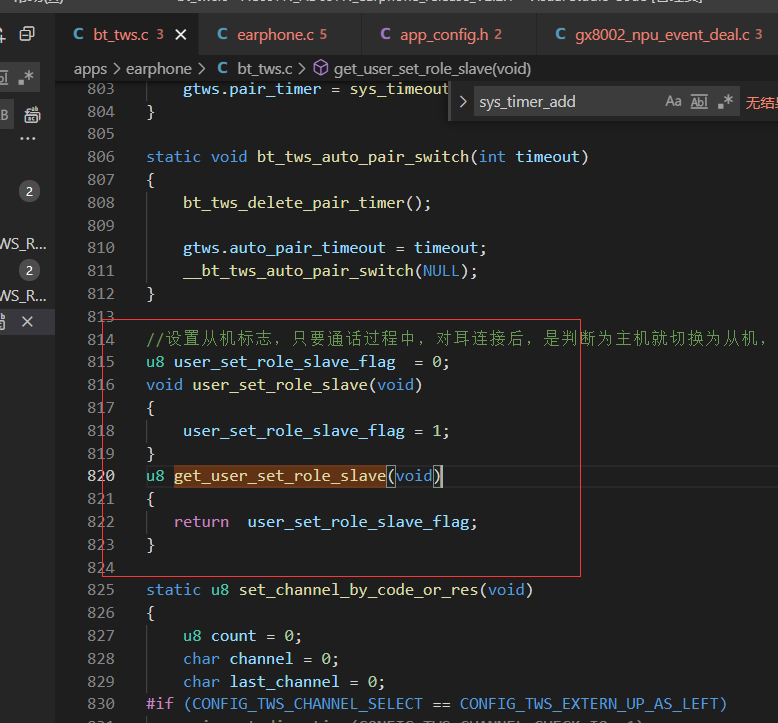Toggle Match Whole Word in find widget
The width and height of the screenshot is (778, 723).
[699, 102]
